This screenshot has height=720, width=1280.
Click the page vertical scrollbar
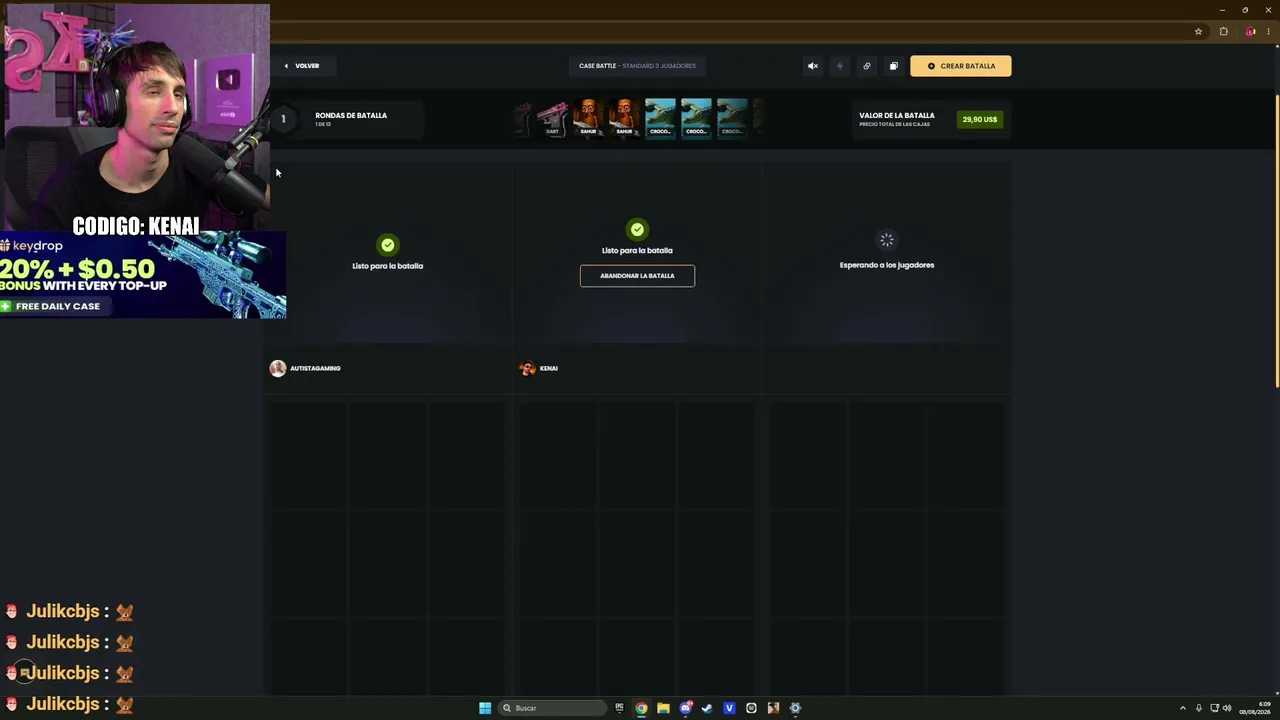1277,240
